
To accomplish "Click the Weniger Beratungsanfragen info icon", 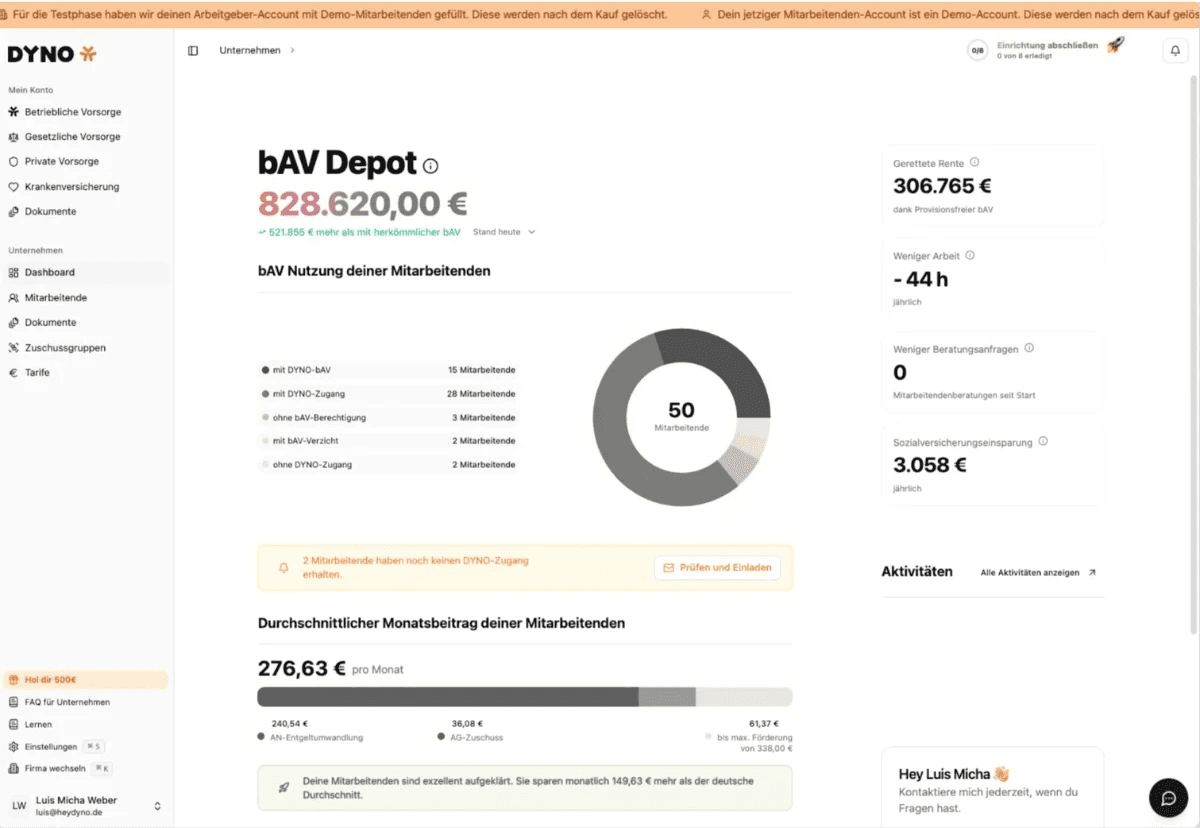I will tap(1029, 348).
